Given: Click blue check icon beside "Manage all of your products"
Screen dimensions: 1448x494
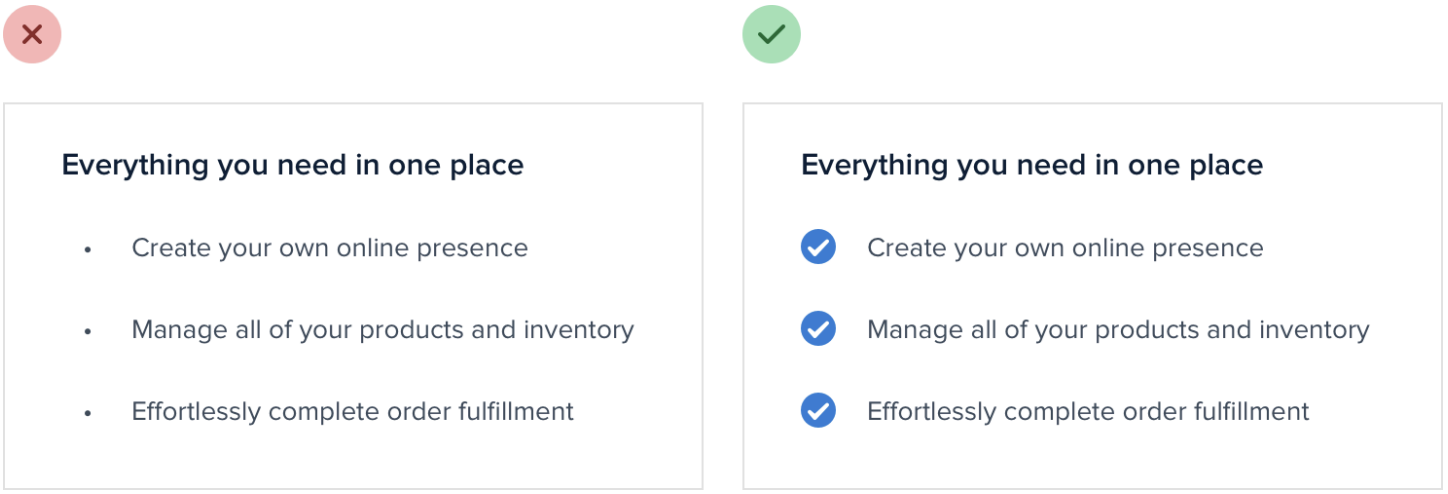Looking at the screenshot, I should (818, 329).
